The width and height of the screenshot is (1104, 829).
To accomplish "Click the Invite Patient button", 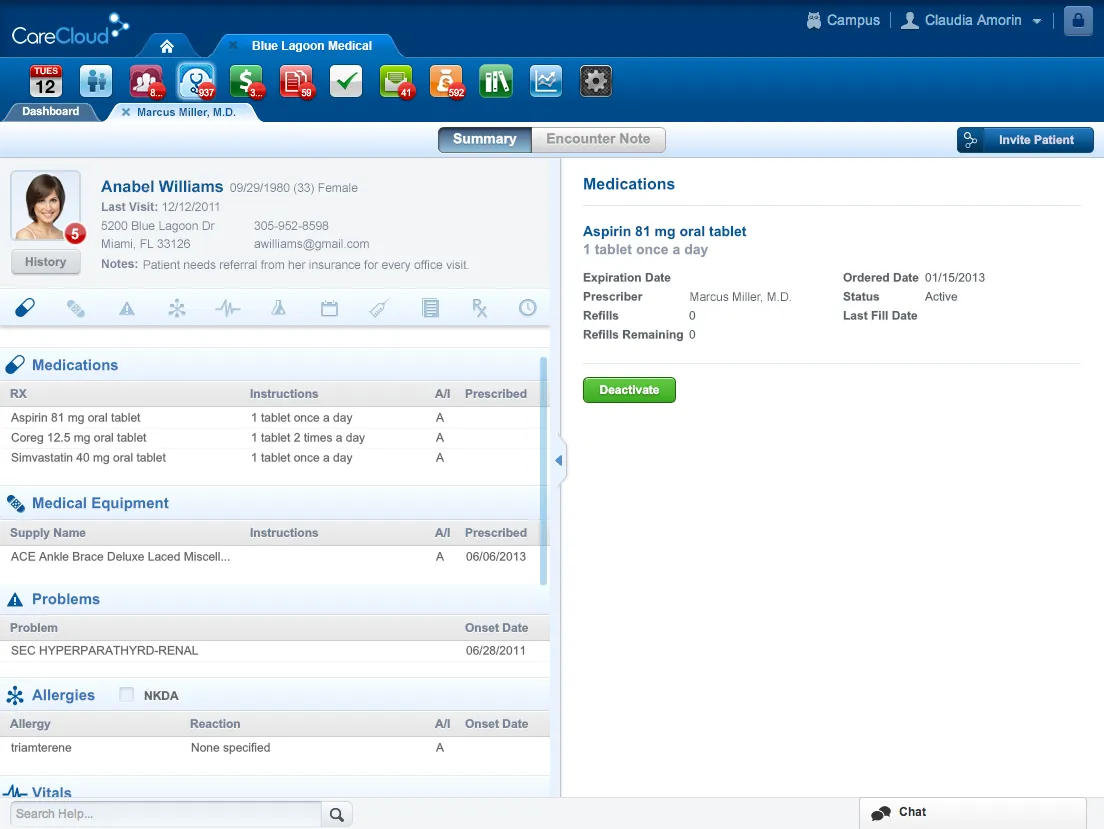I will (x=1025, y=140).
